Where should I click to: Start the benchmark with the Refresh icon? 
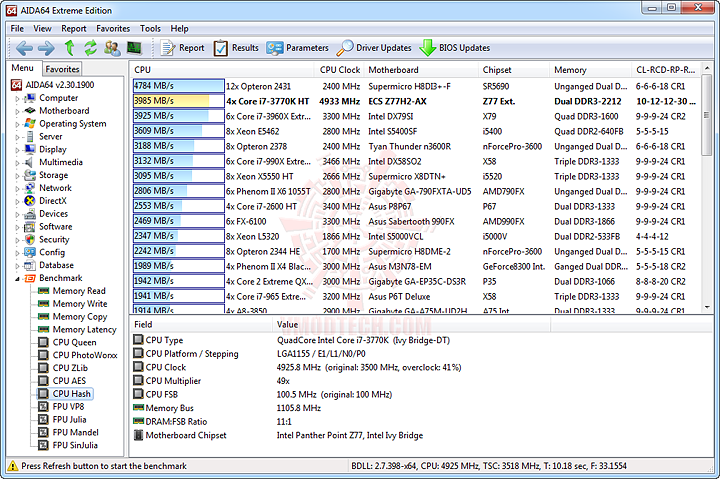tap(90, 48)
